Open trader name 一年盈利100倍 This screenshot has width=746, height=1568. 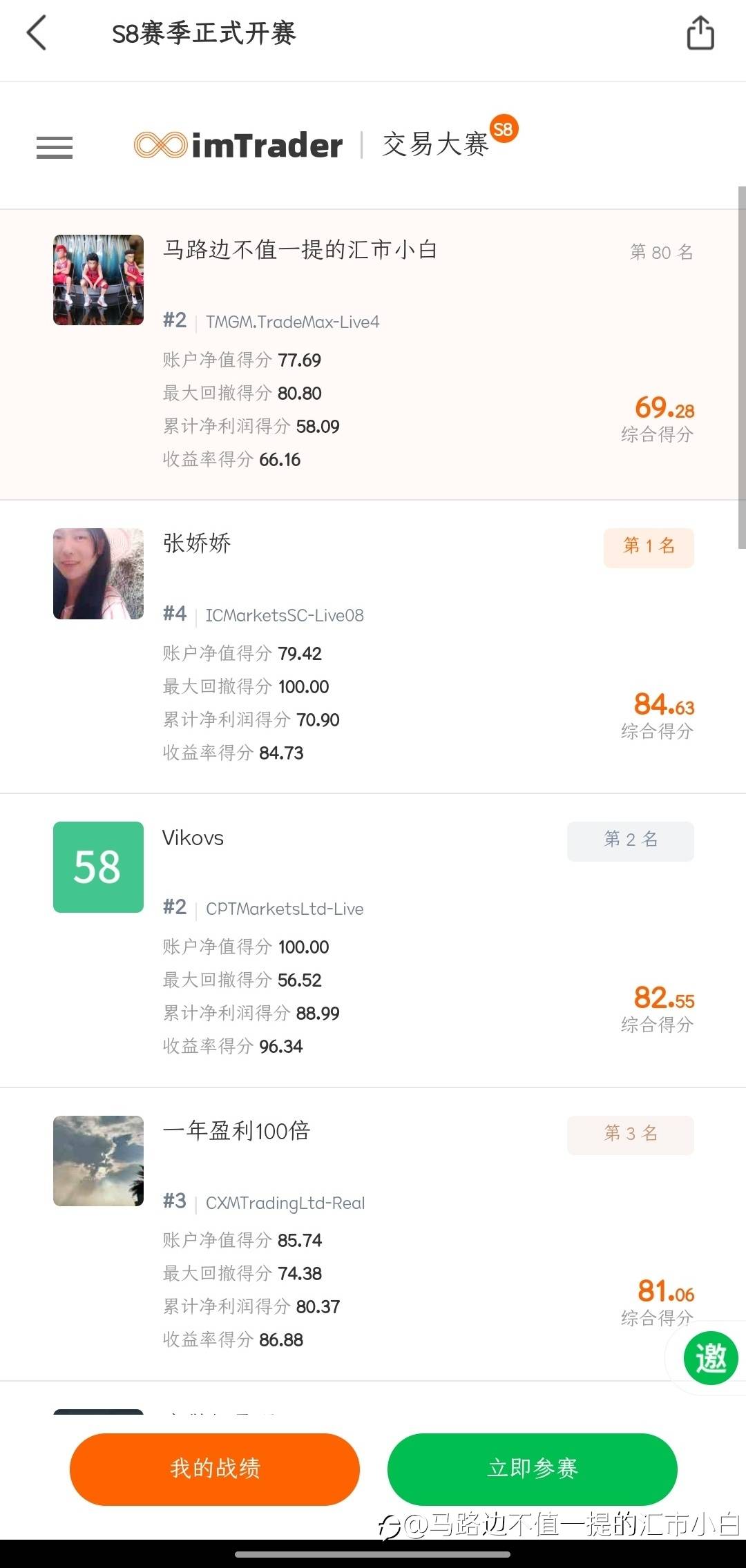pyautogui.click(x=236, y=1131)
